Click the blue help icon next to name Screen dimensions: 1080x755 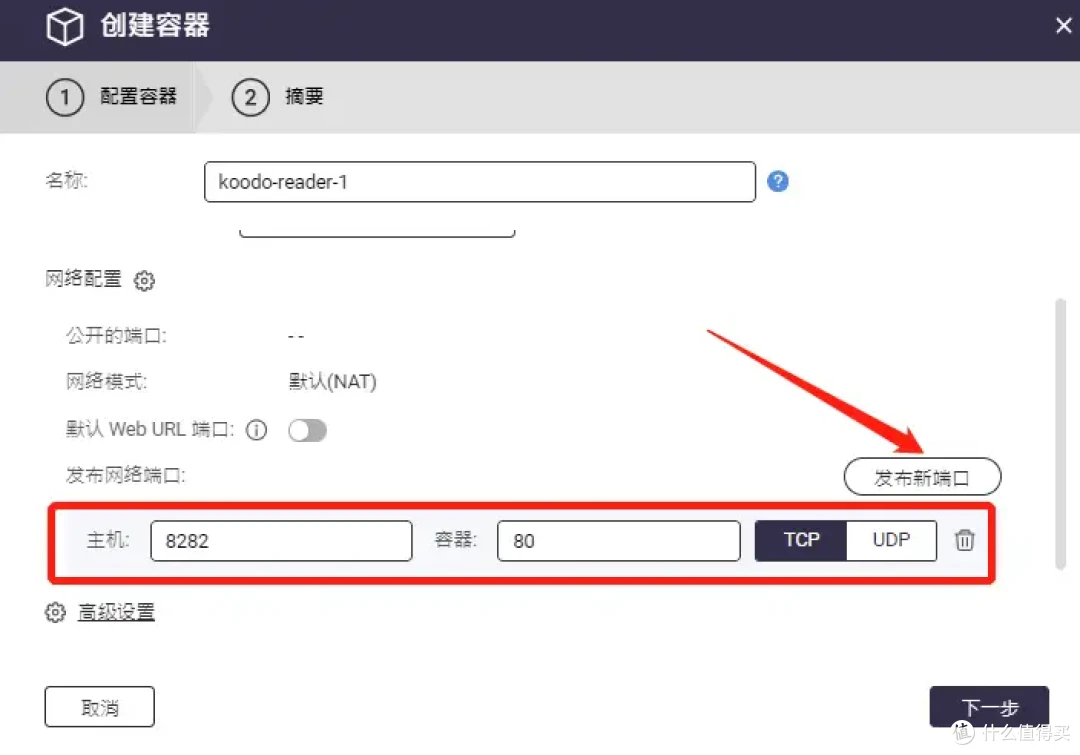(778, 181)
